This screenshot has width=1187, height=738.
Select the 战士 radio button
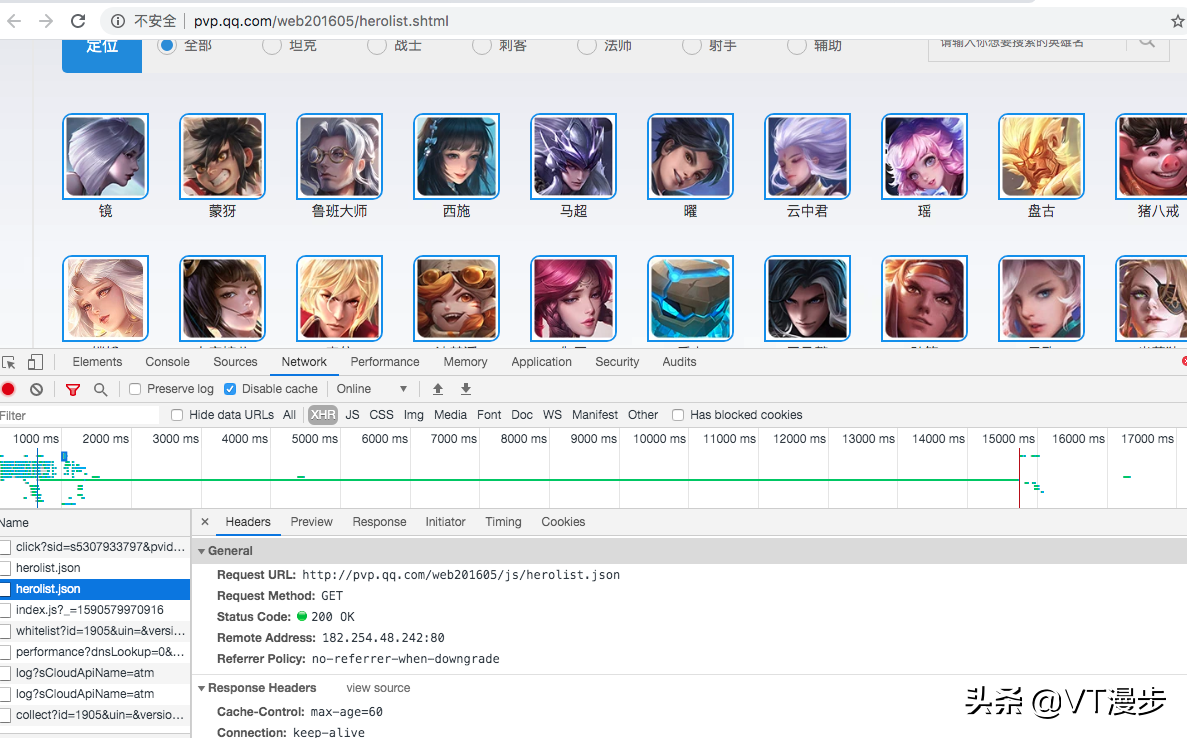[376, 45]
